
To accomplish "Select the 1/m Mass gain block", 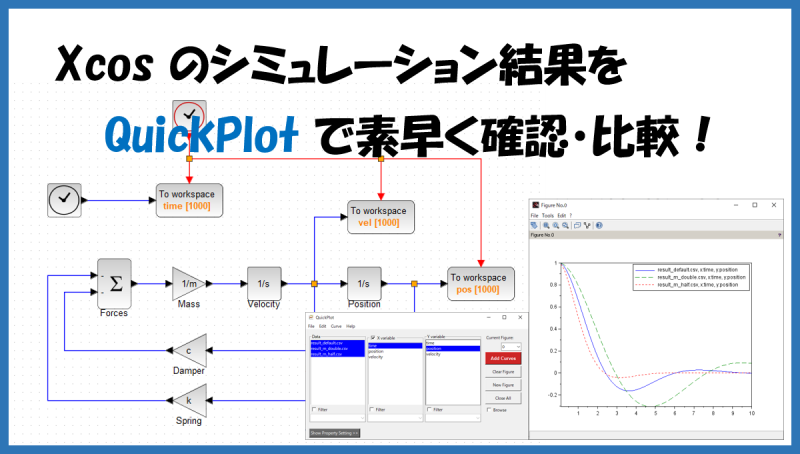I will click(189, 284).
